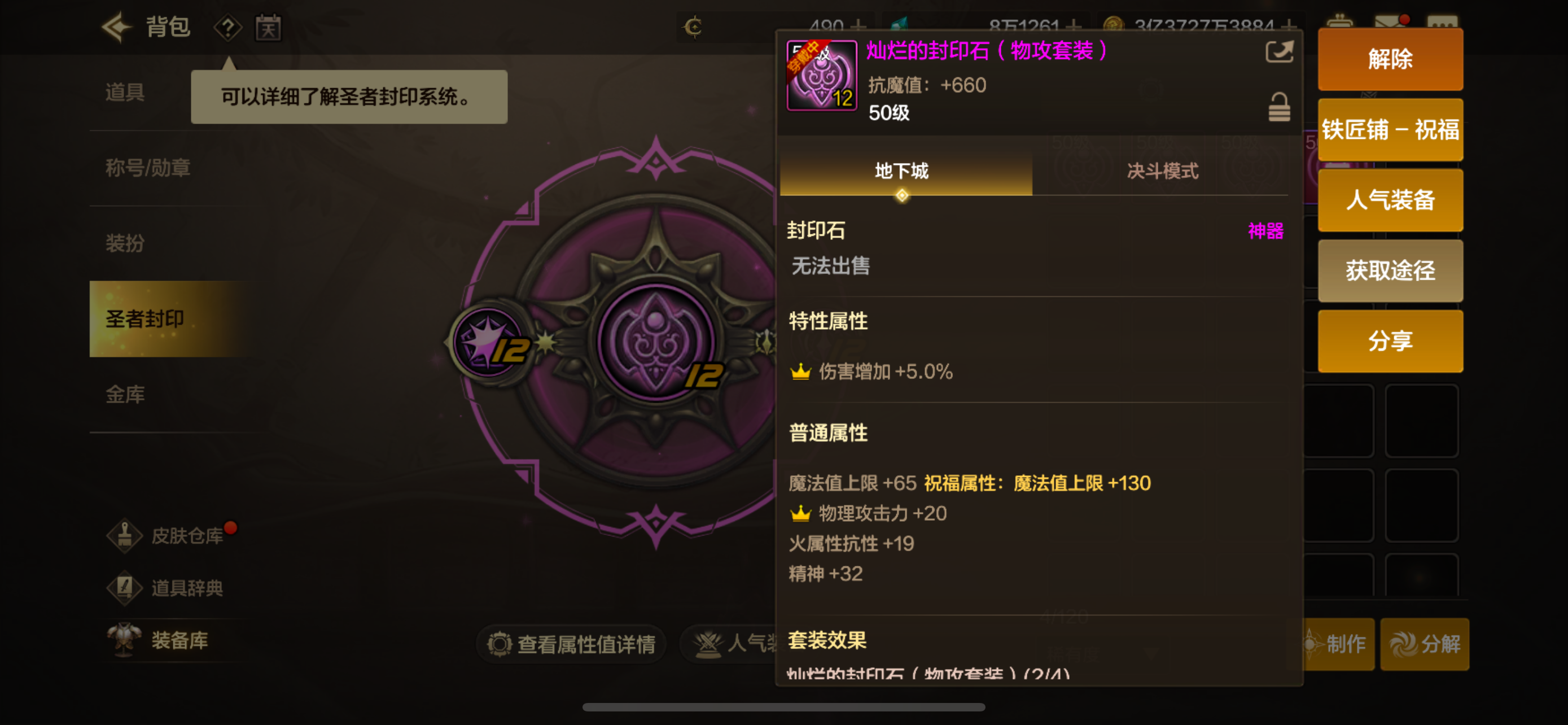Image resolution: width=1568 pixels, height=725 pixels.
Task: Select the left level-12 seal slot
Action: 489,343
